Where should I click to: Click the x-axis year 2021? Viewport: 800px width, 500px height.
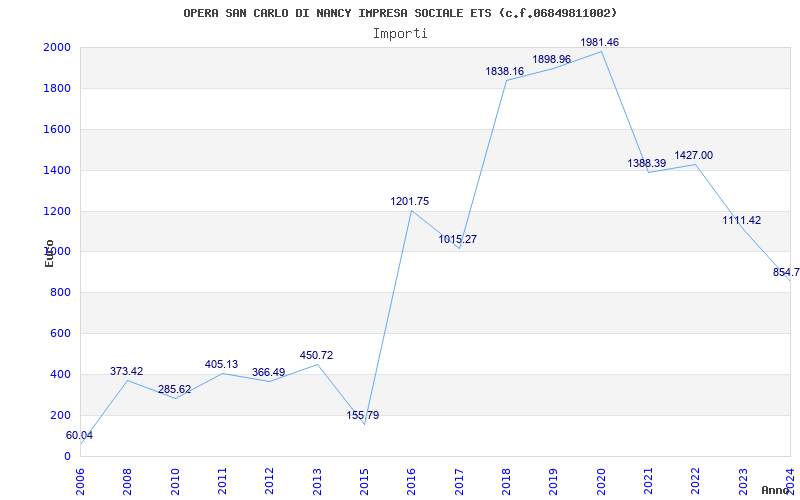(648, 482)
